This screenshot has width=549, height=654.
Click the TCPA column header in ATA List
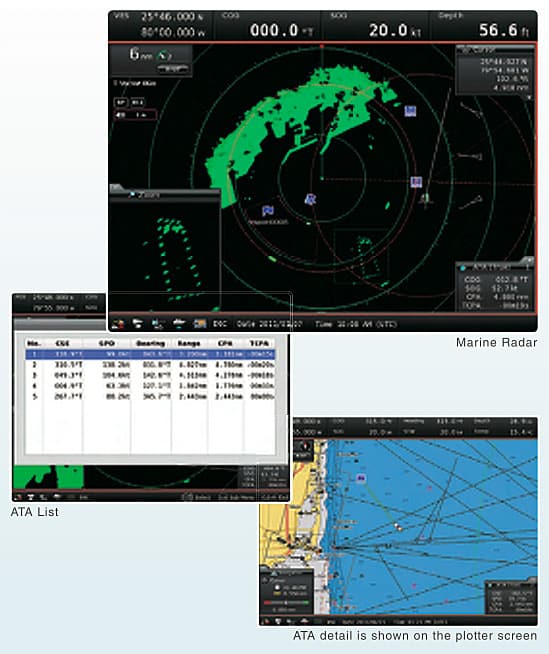pos(259,344)
